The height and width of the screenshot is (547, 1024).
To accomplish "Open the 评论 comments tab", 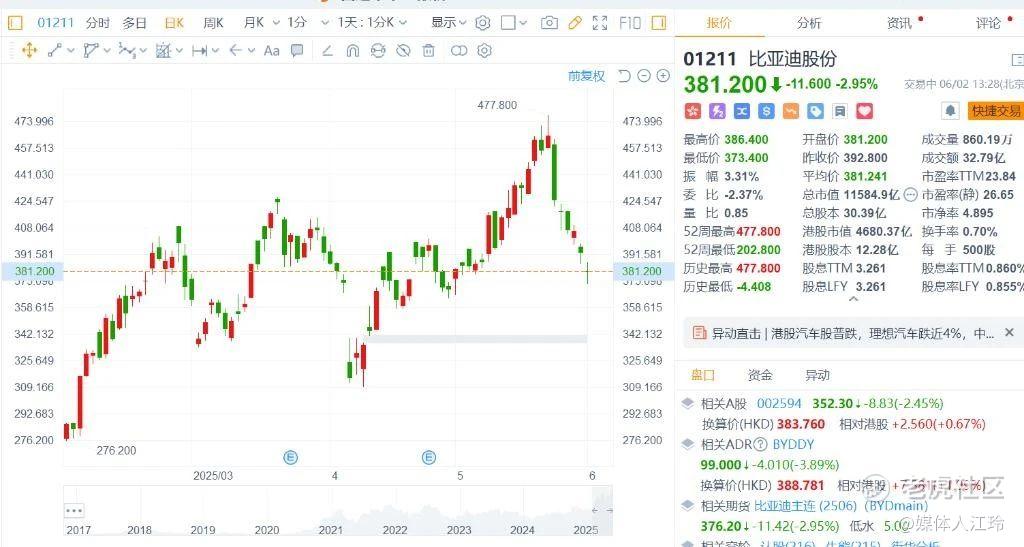I will click(988, 23).
